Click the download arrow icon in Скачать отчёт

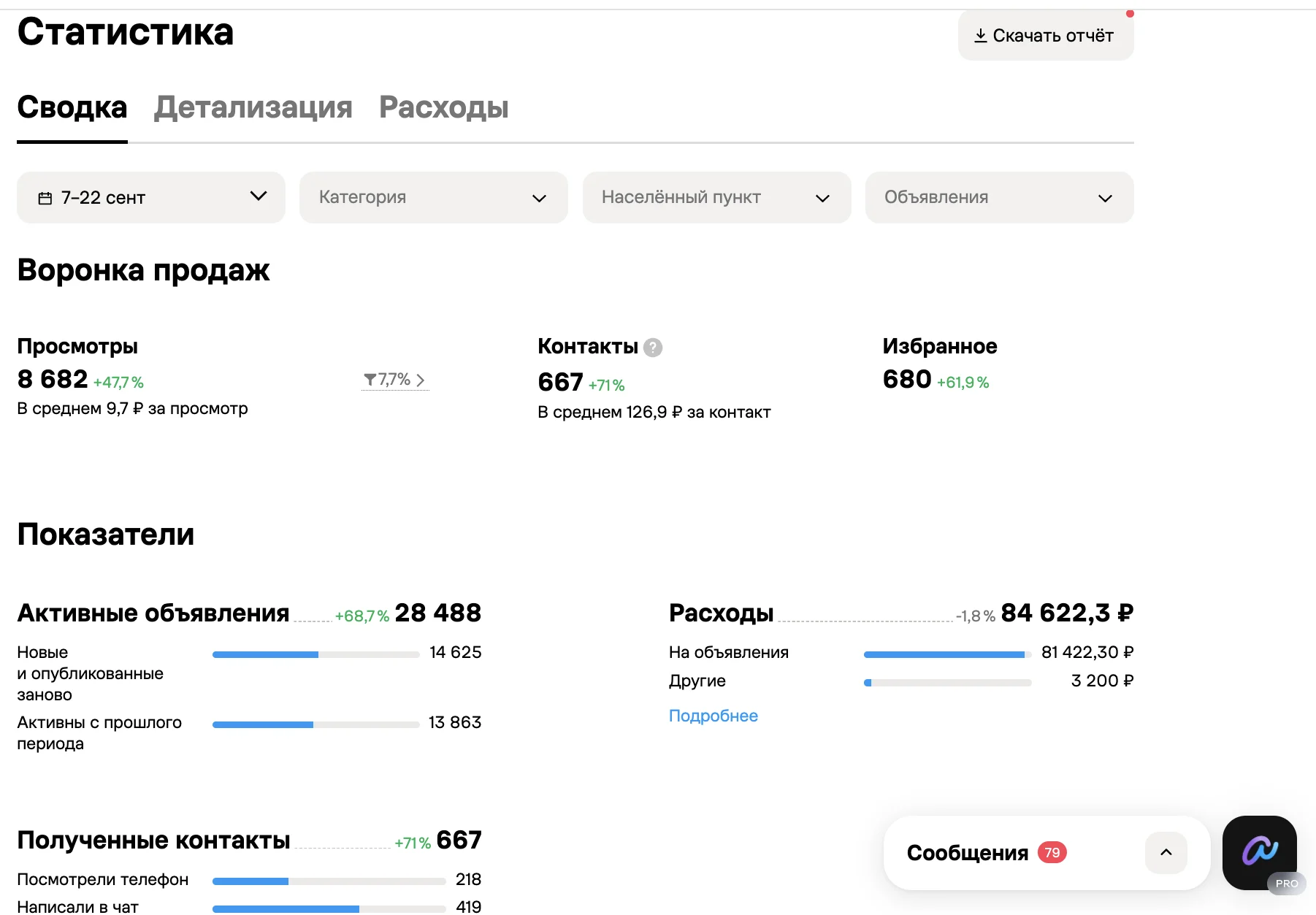click(981, 35)
